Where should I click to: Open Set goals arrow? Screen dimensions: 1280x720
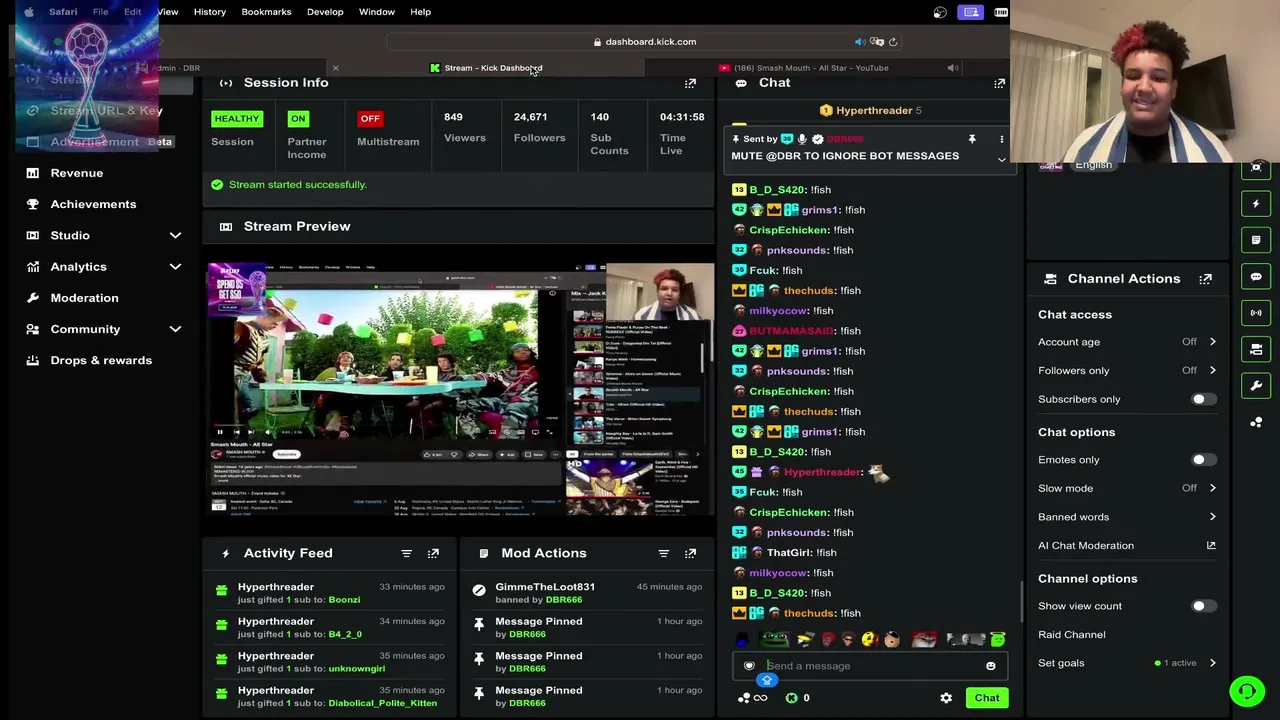click(x=1212, y=663)
